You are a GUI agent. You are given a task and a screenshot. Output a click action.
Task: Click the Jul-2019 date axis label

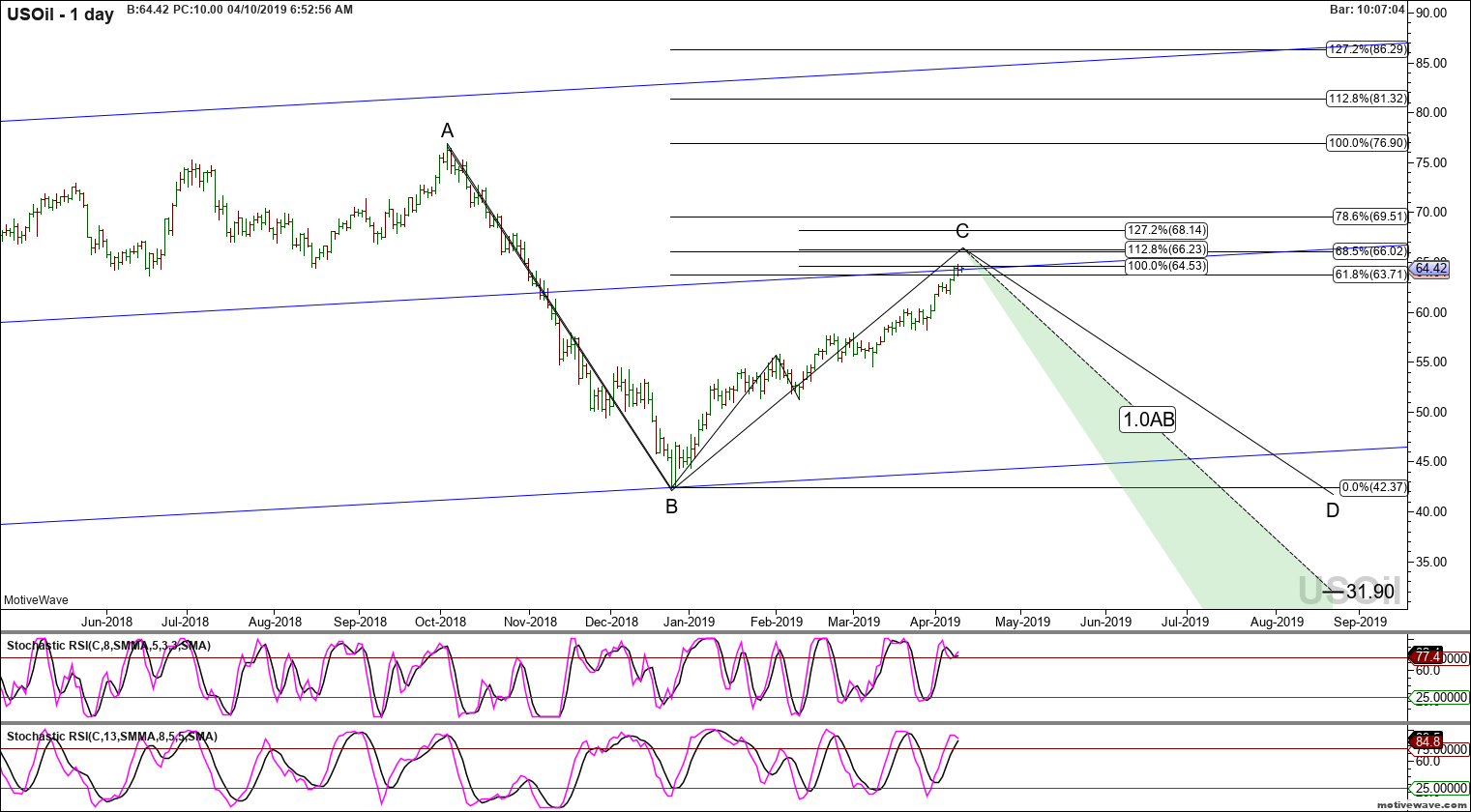point(1184,622)
